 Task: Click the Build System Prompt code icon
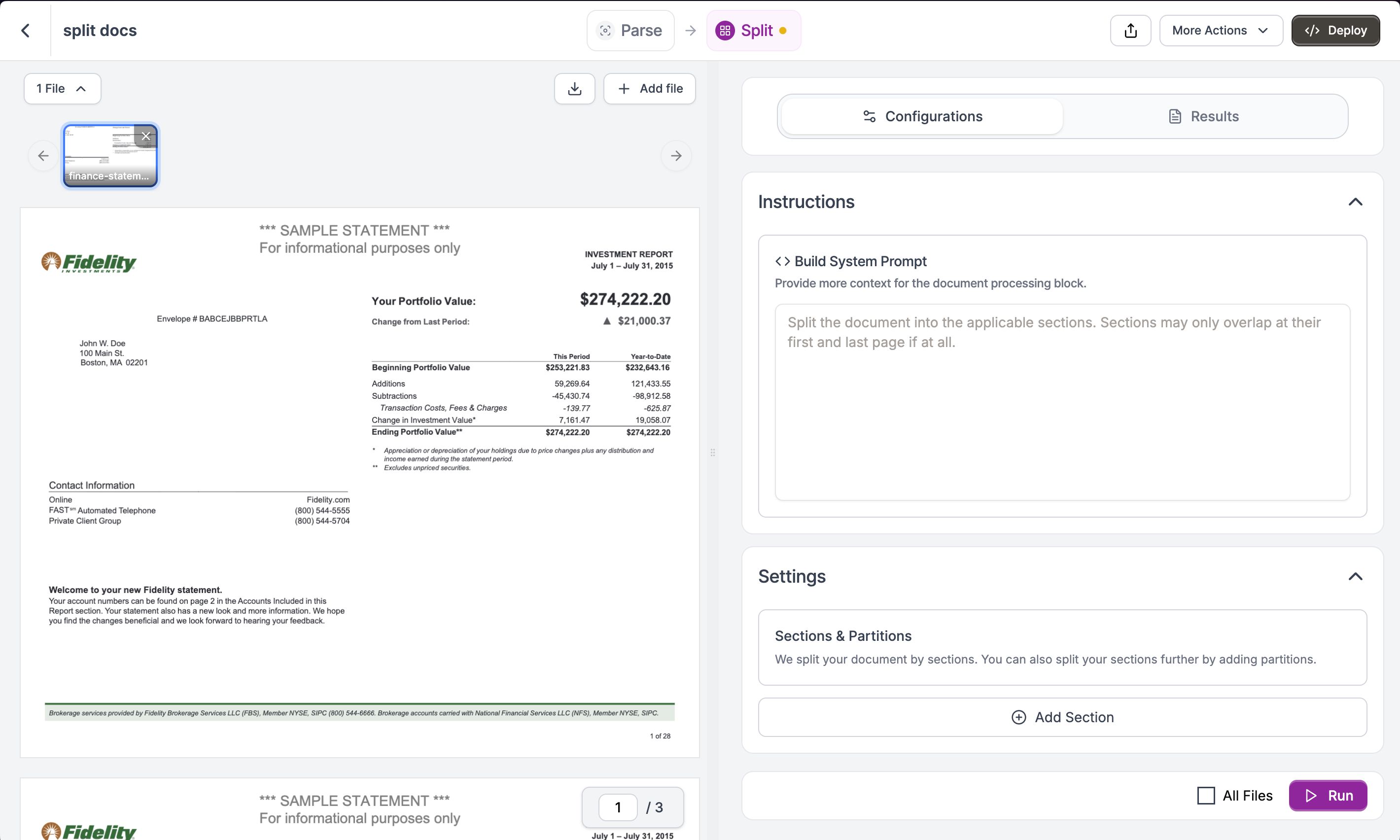click(x=783, y=261)
